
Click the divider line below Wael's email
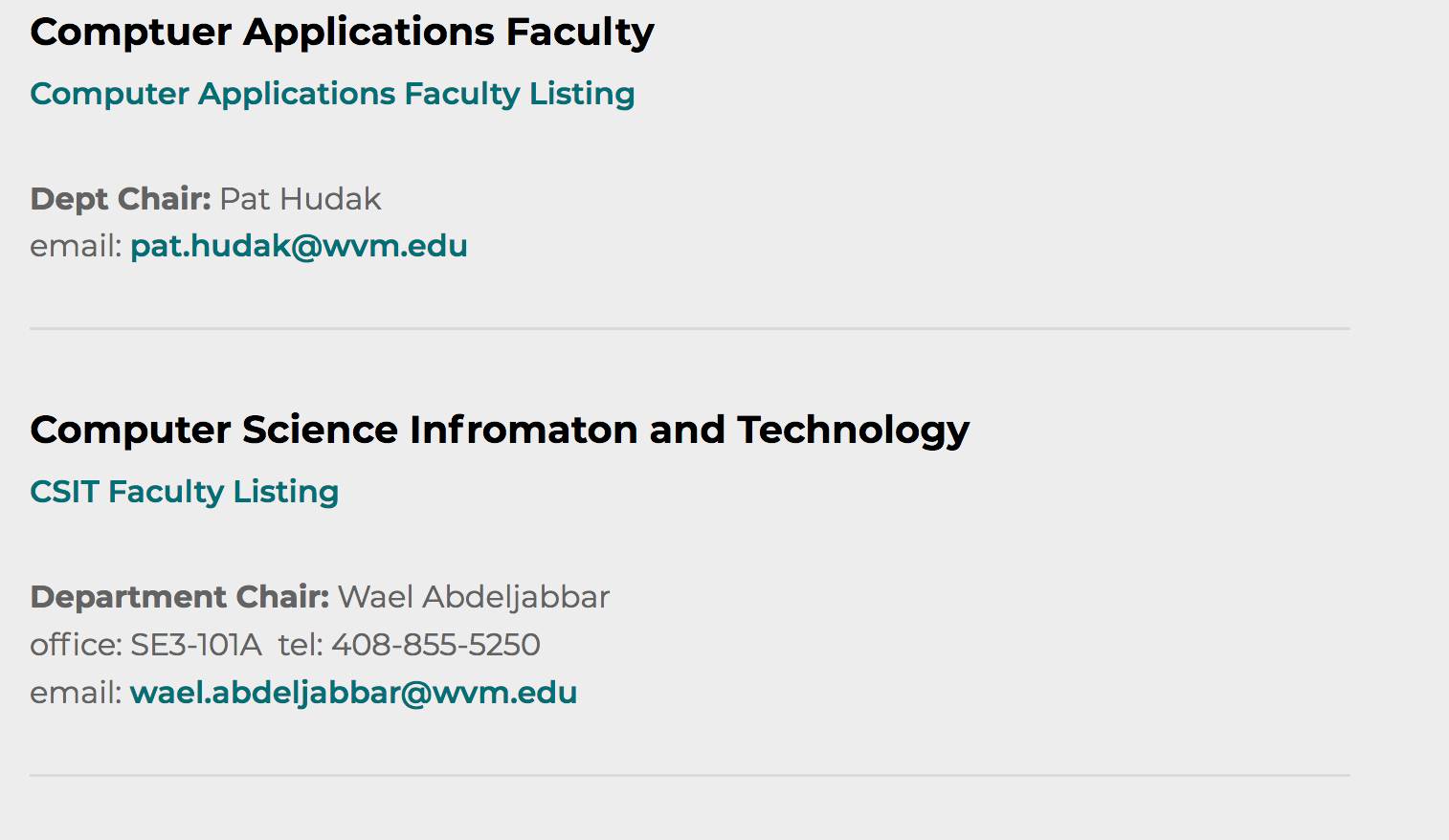click(x=689, y=775)
